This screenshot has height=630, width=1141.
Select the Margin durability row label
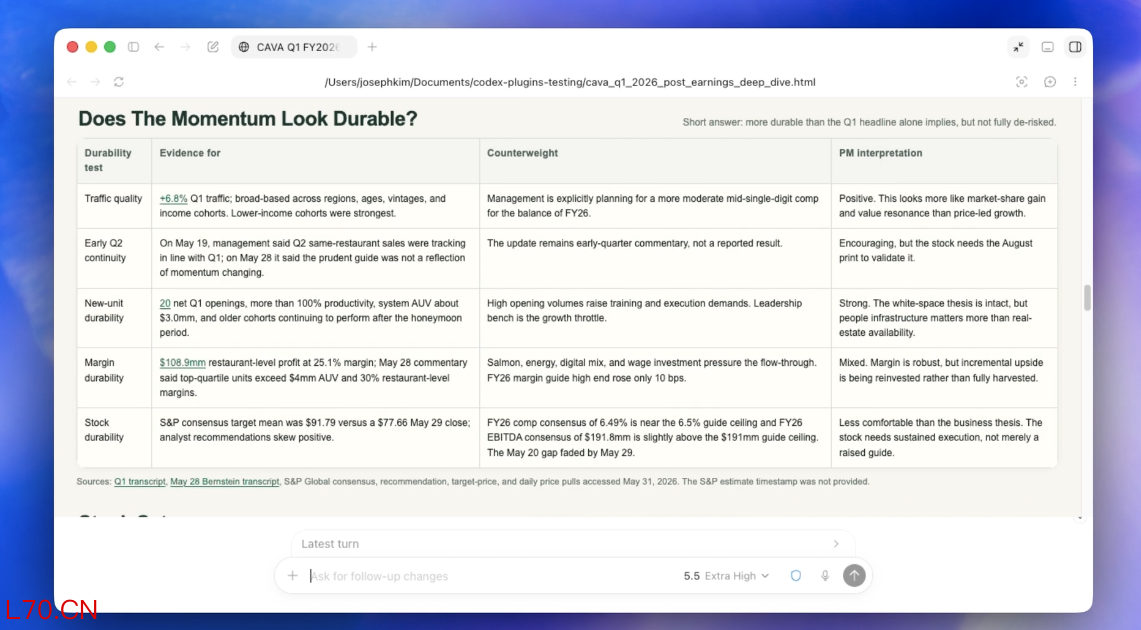coord(104,370)
